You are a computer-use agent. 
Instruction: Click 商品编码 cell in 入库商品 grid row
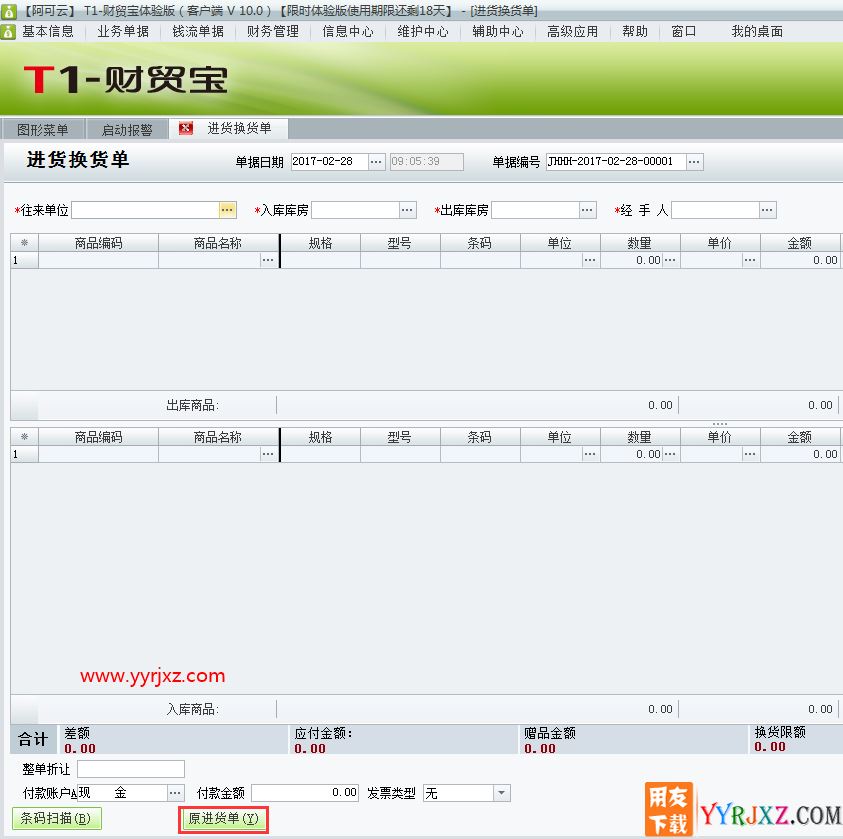coord(98,454)
